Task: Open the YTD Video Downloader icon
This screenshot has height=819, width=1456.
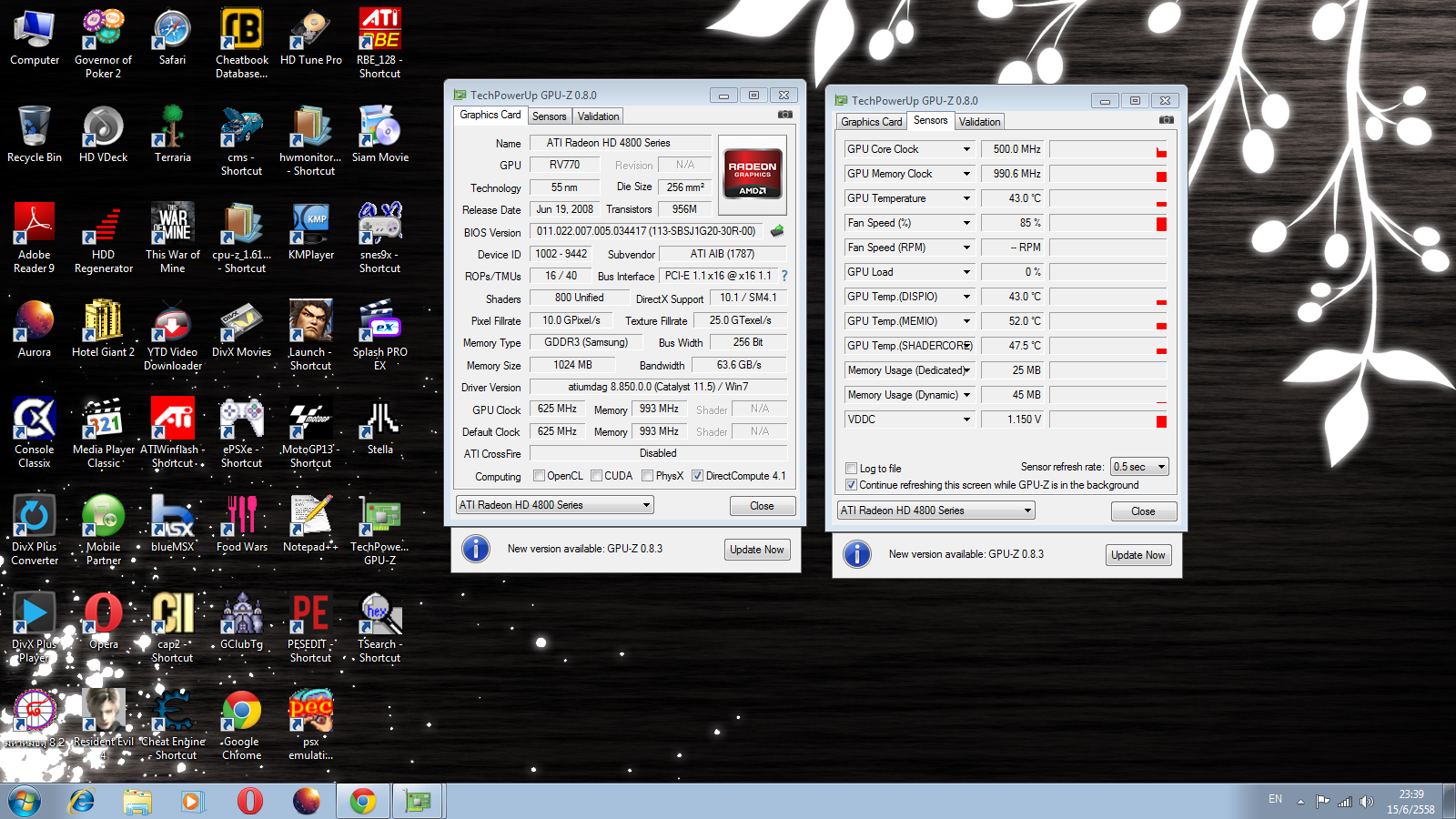Action: pyautogui.click(x=173, y=335)
